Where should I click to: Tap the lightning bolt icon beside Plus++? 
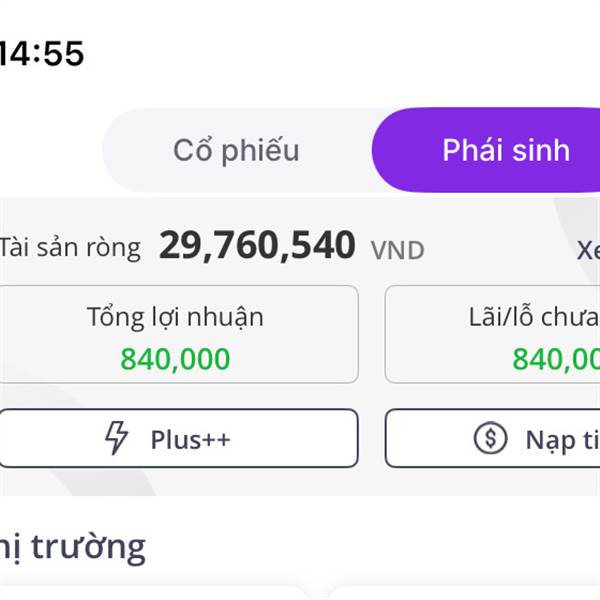116,438
